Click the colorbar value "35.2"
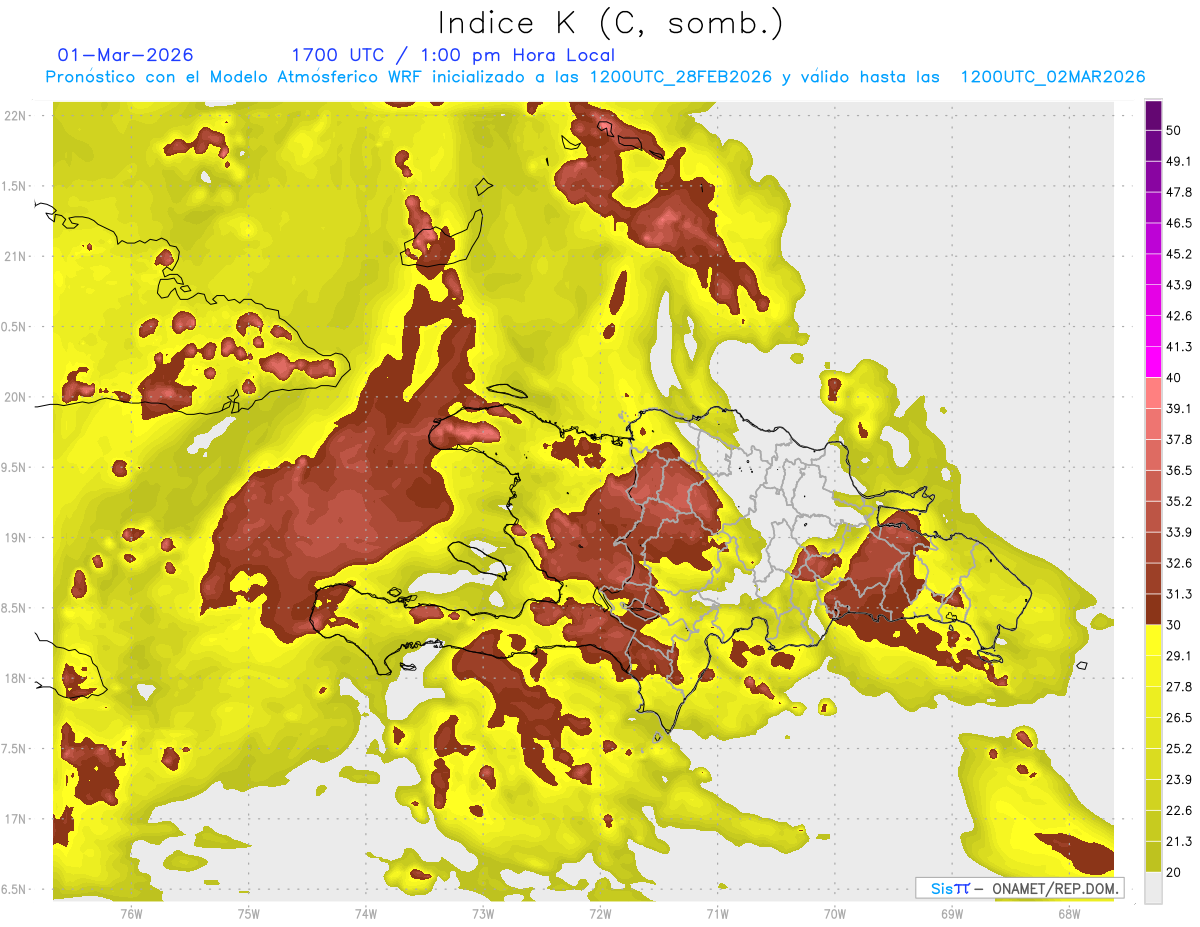 [1179, 501]
